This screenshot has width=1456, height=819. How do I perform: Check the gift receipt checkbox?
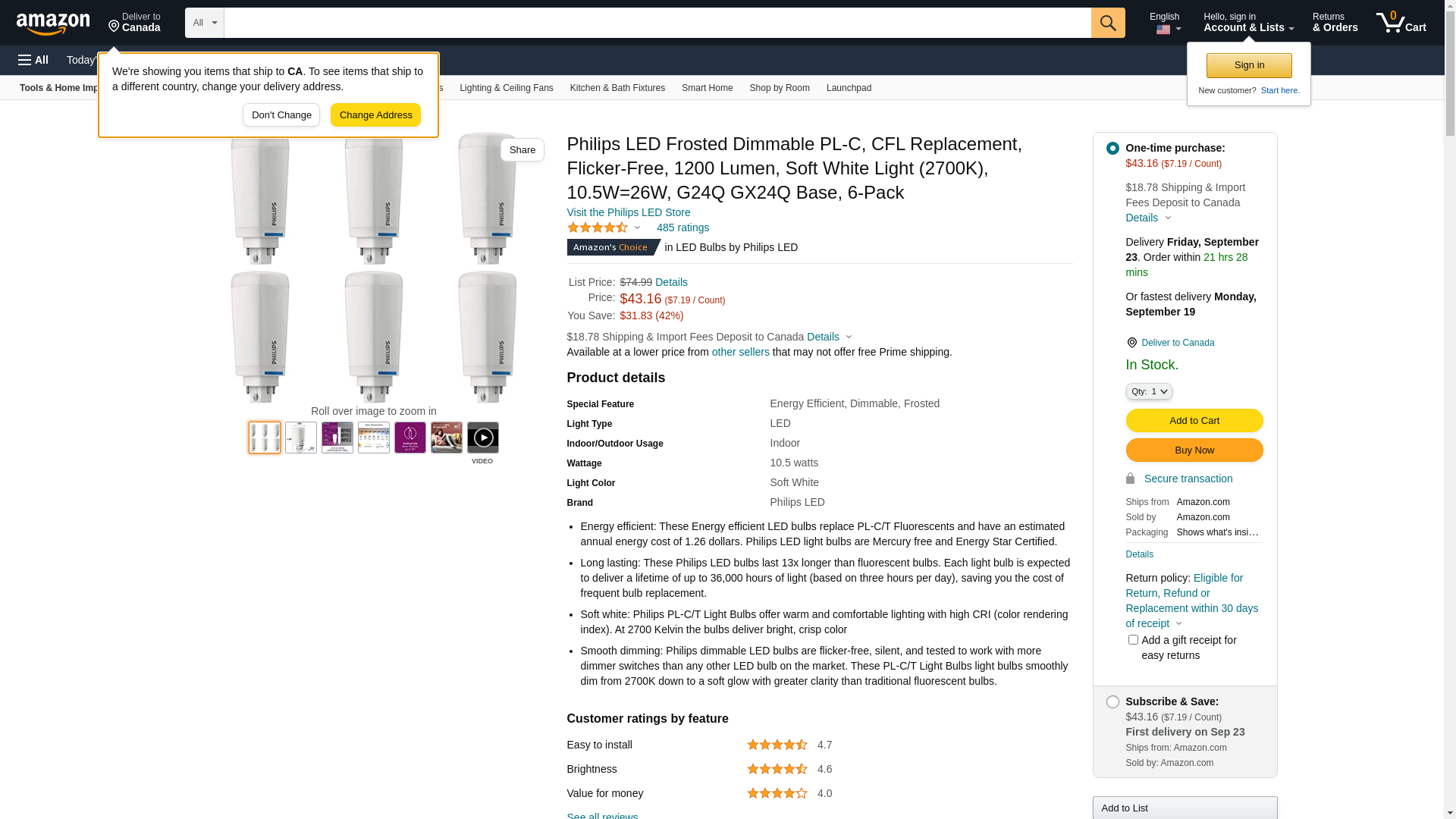pyautogui.click(x=1133, y=640)
